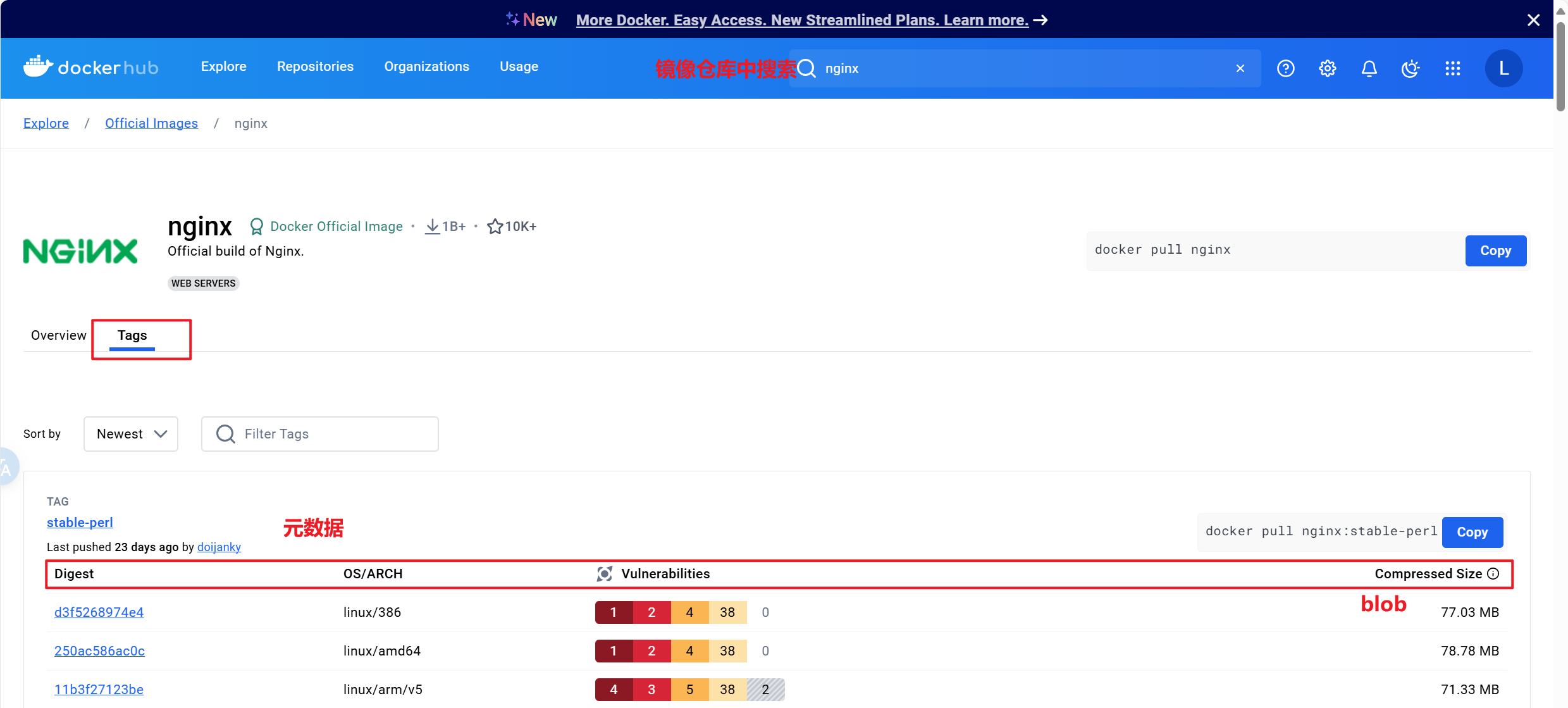Click the translate floating icon at left edge
The image size is (1568, 708).
[6, 467]
